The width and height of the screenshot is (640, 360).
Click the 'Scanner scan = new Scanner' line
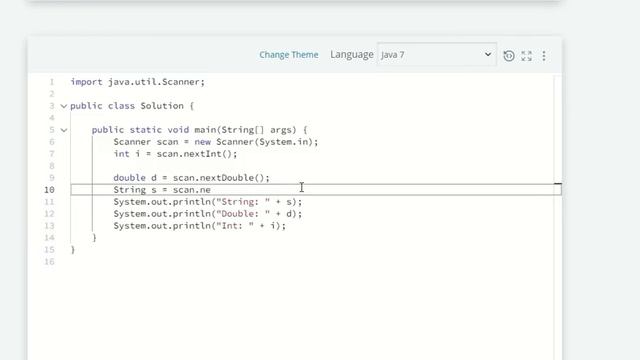[216, 142]
